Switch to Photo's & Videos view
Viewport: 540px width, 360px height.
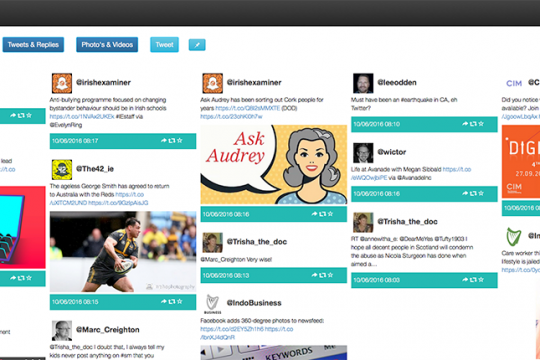point(107,45)
